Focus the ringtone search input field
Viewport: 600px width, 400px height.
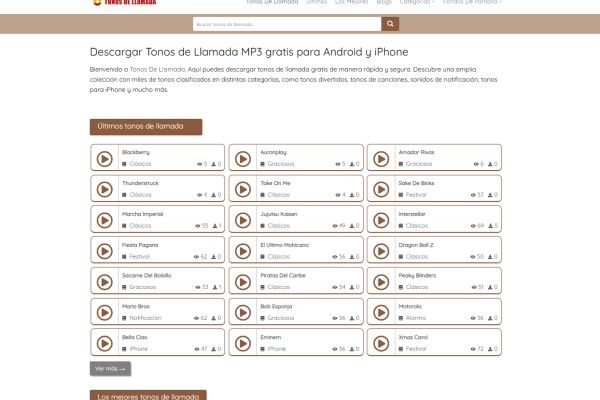[287, 24]
